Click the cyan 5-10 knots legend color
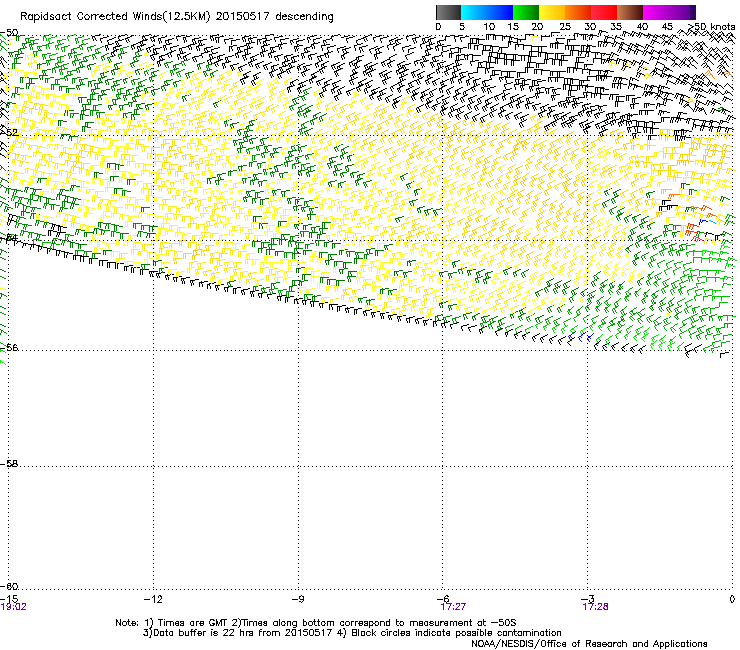The width and height of the screenshot is (740, 650). coord(474,12)
